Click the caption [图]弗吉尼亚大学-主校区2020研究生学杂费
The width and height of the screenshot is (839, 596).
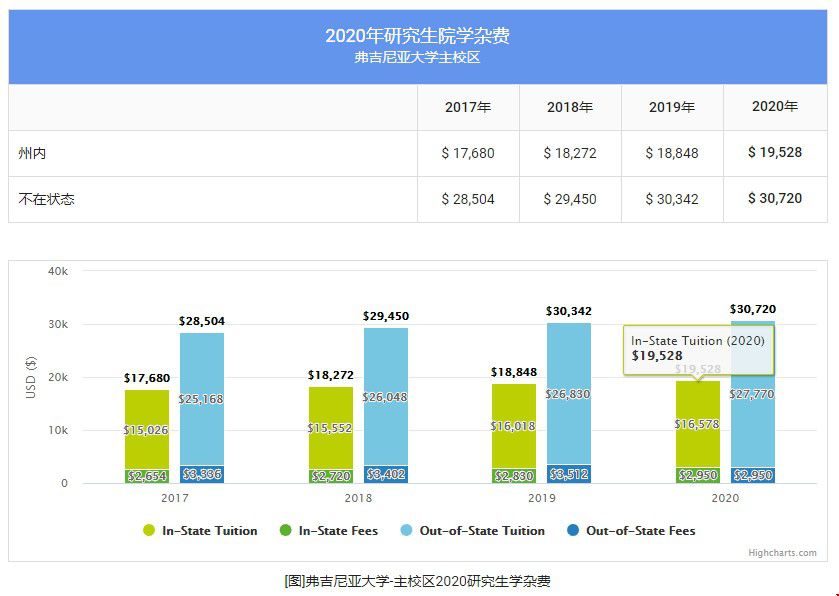coord(417,581)
